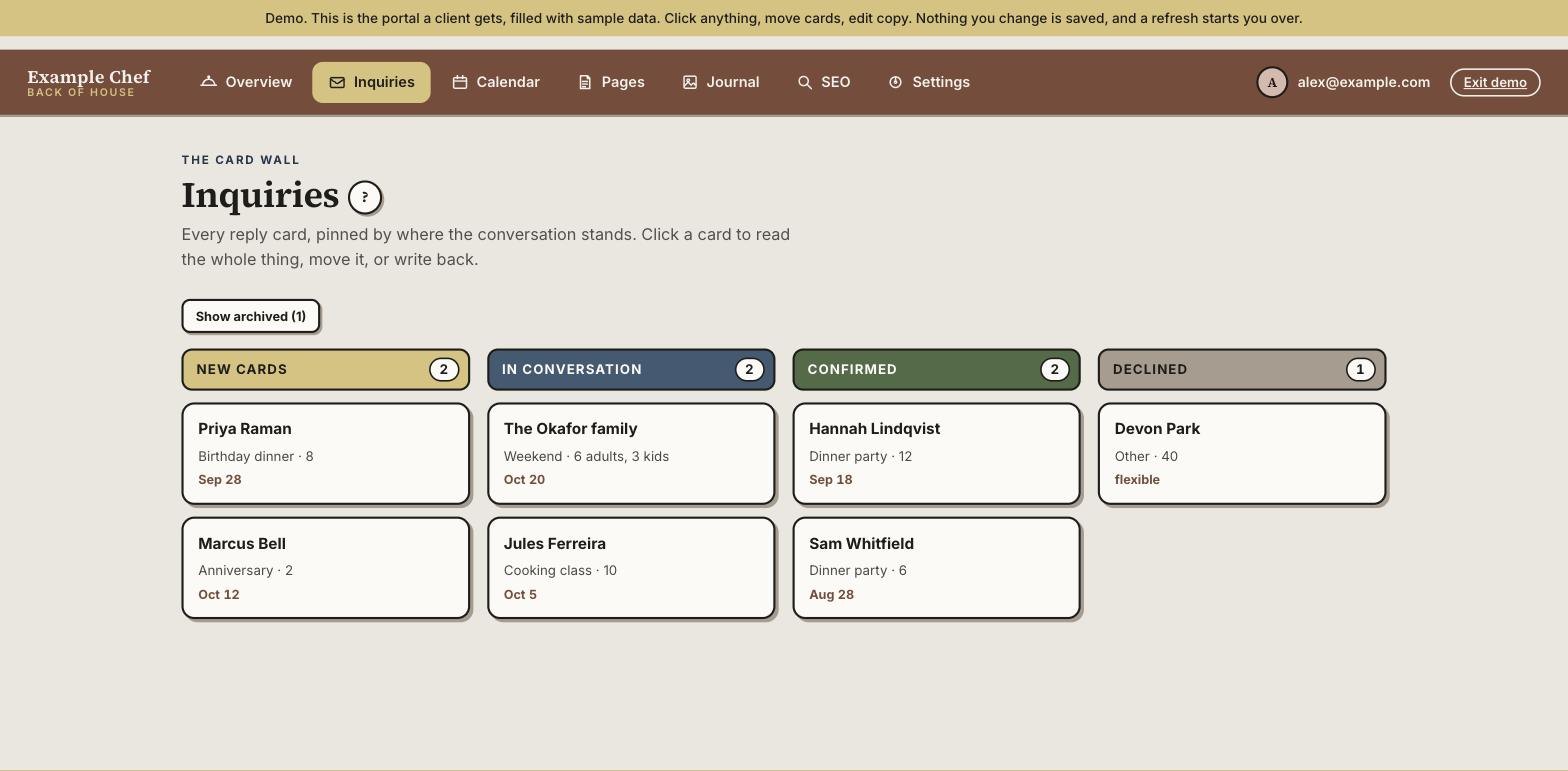Click the Calendar icon in navigation

(x=460, y=82)
